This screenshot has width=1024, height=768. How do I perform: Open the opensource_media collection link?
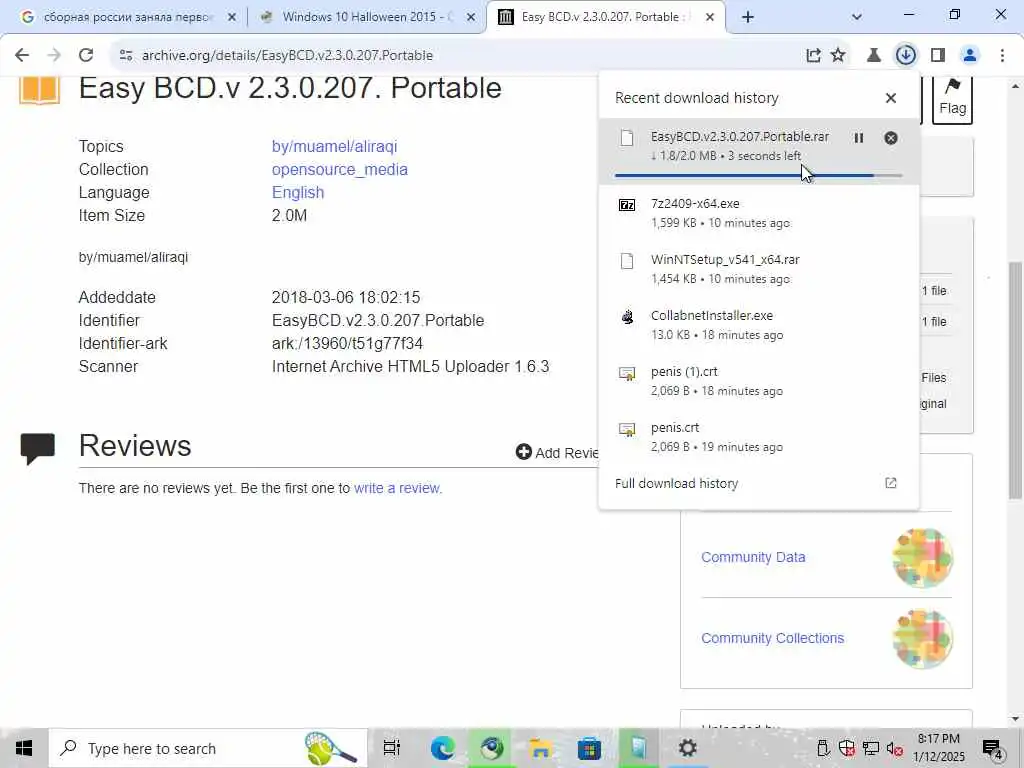(340, 169)
